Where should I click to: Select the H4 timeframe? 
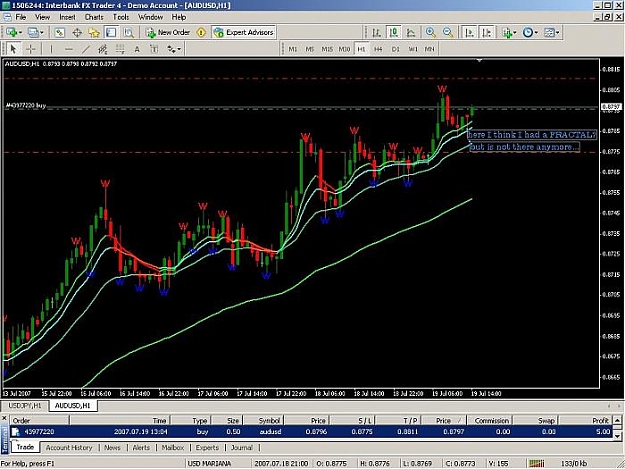click(378, 49)
